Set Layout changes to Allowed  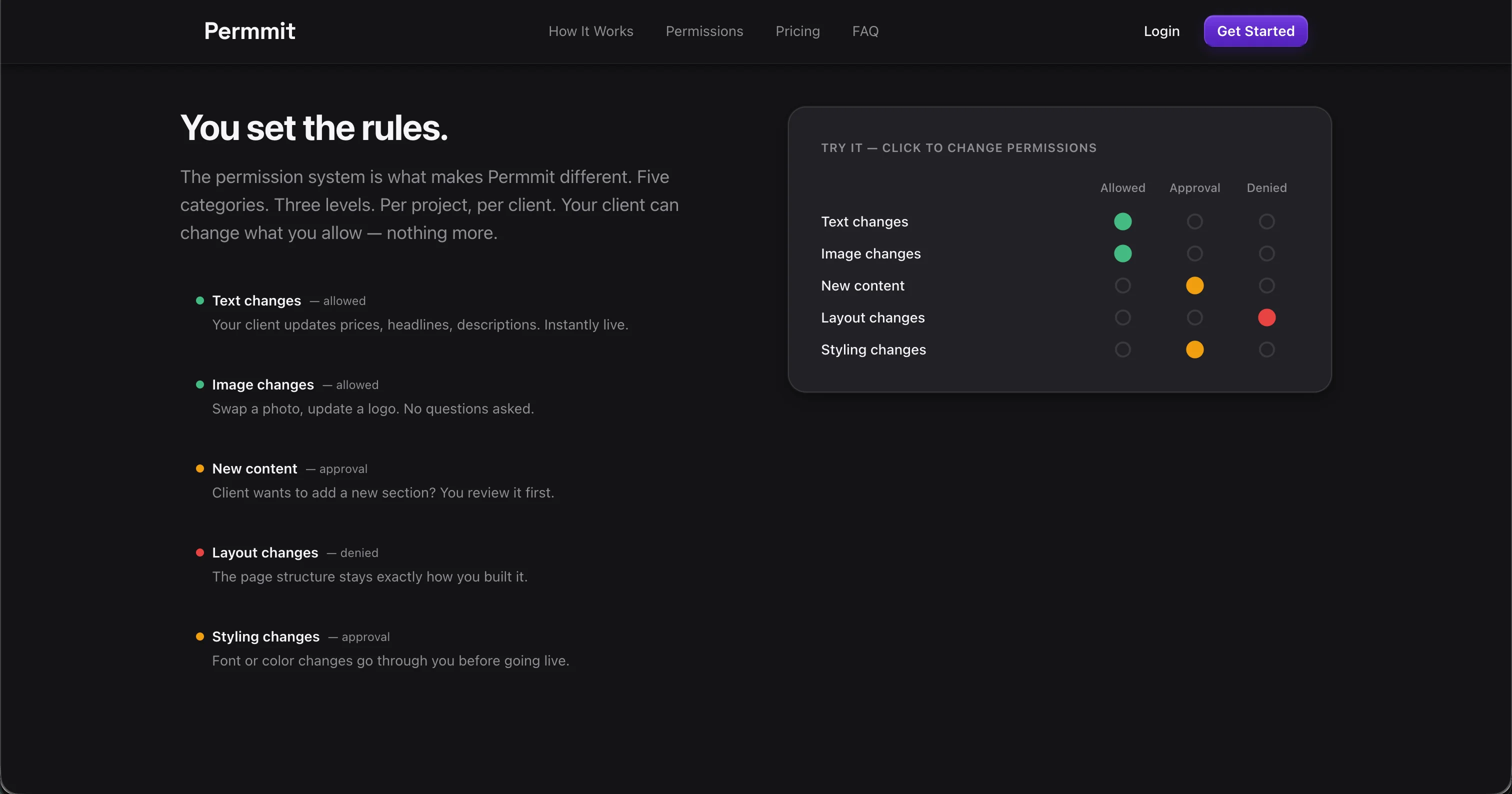coord(1122,317)
